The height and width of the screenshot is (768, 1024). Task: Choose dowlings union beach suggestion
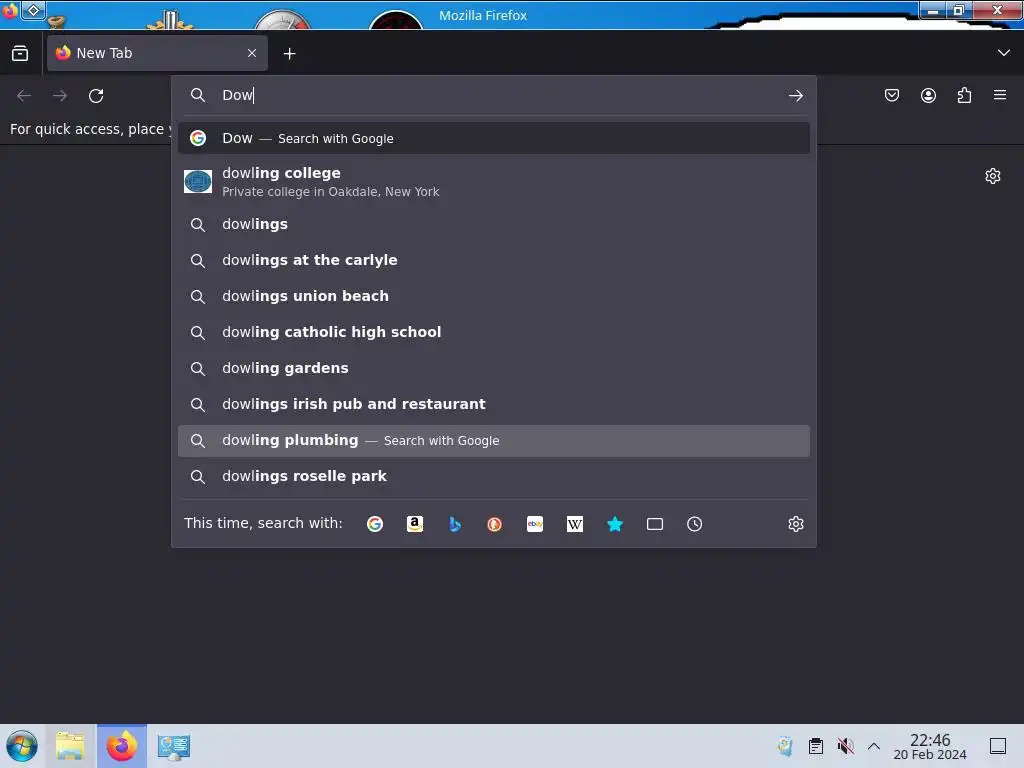(494, 296)
